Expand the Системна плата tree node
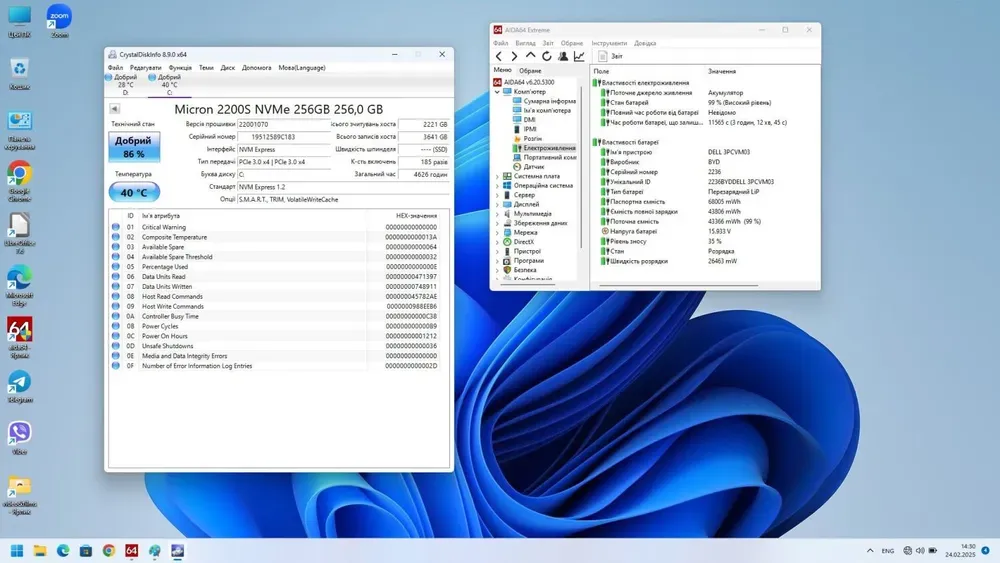Screen dimensions: 1000x563 497,176
